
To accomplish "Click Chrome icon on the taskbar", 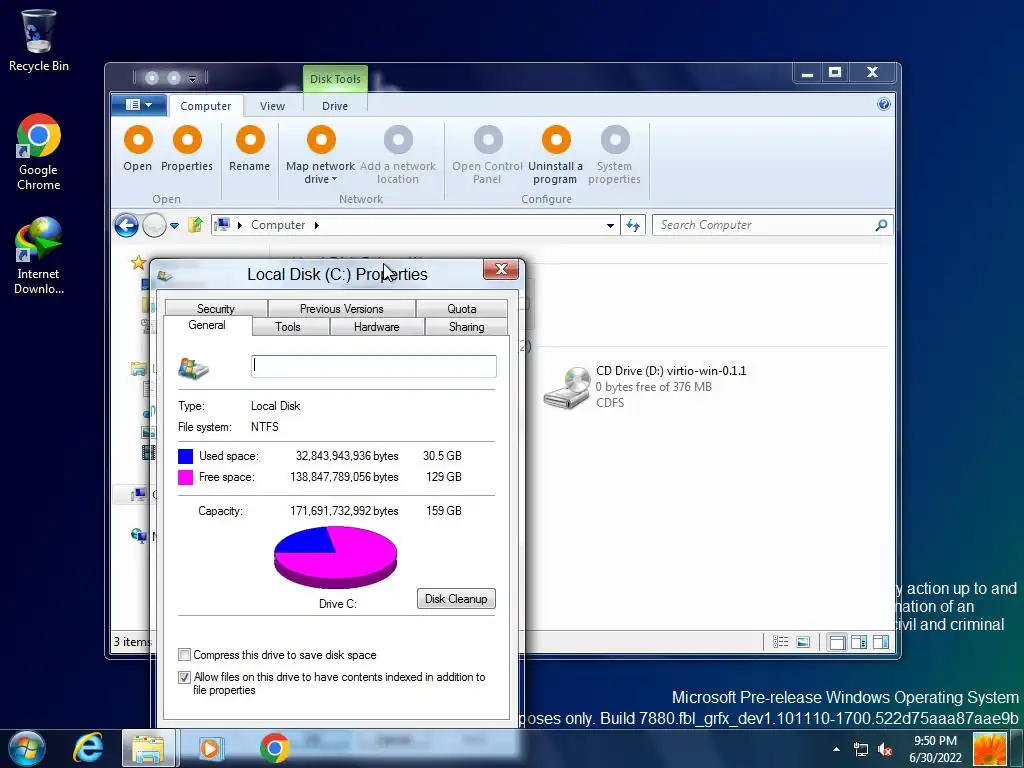I will click(275, 748).
